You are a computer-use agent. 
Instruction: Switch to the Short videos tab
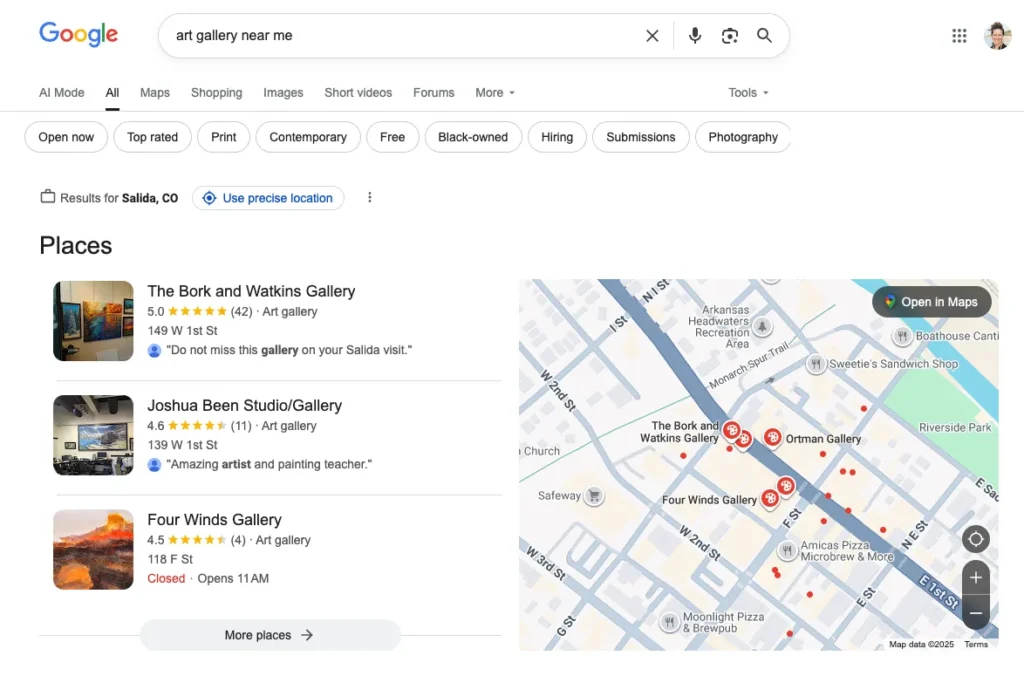click(358, 93)
